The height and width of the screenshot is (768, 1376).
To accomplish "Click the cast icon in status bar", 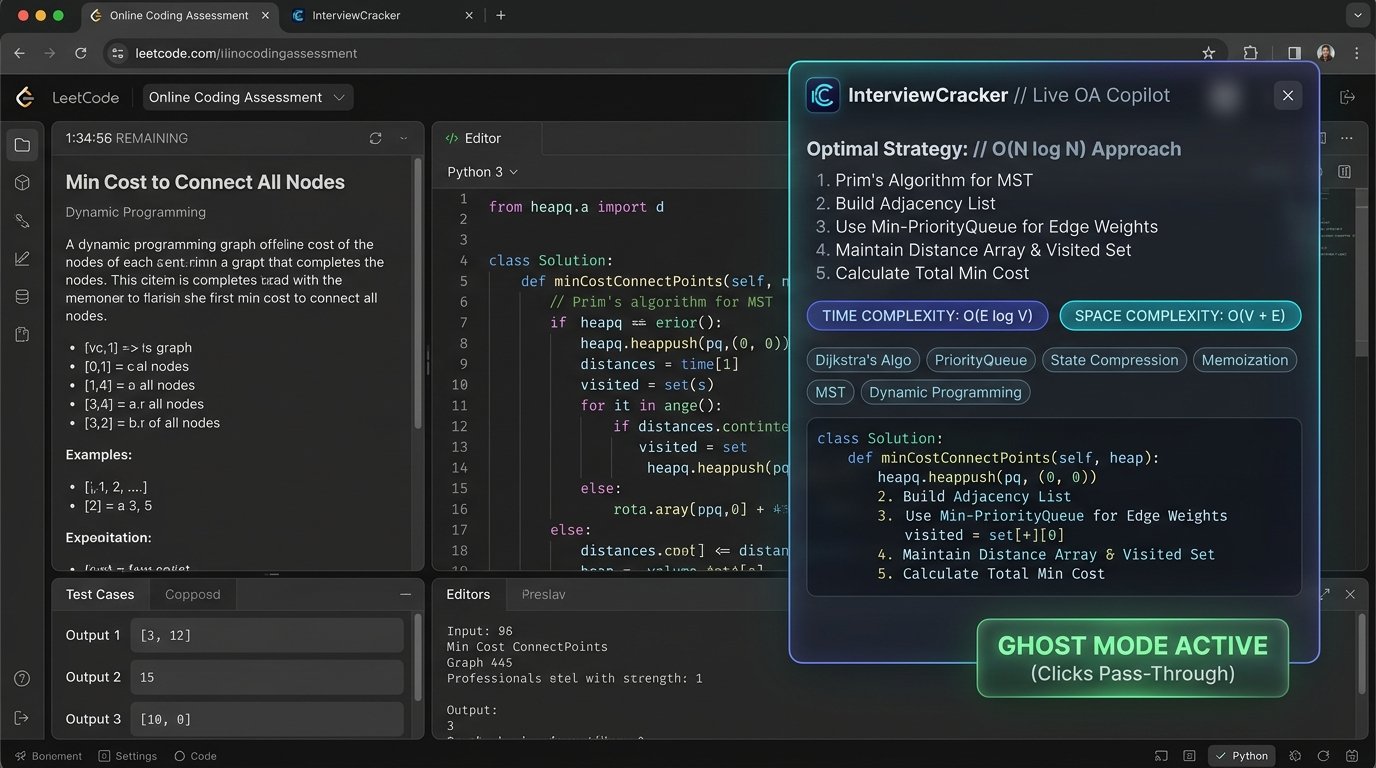I will click(1161, 756).
